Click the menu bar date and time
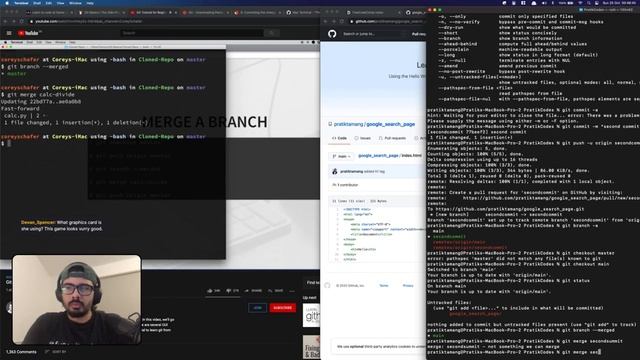This screenshot has width=640, height=360. 619,3
